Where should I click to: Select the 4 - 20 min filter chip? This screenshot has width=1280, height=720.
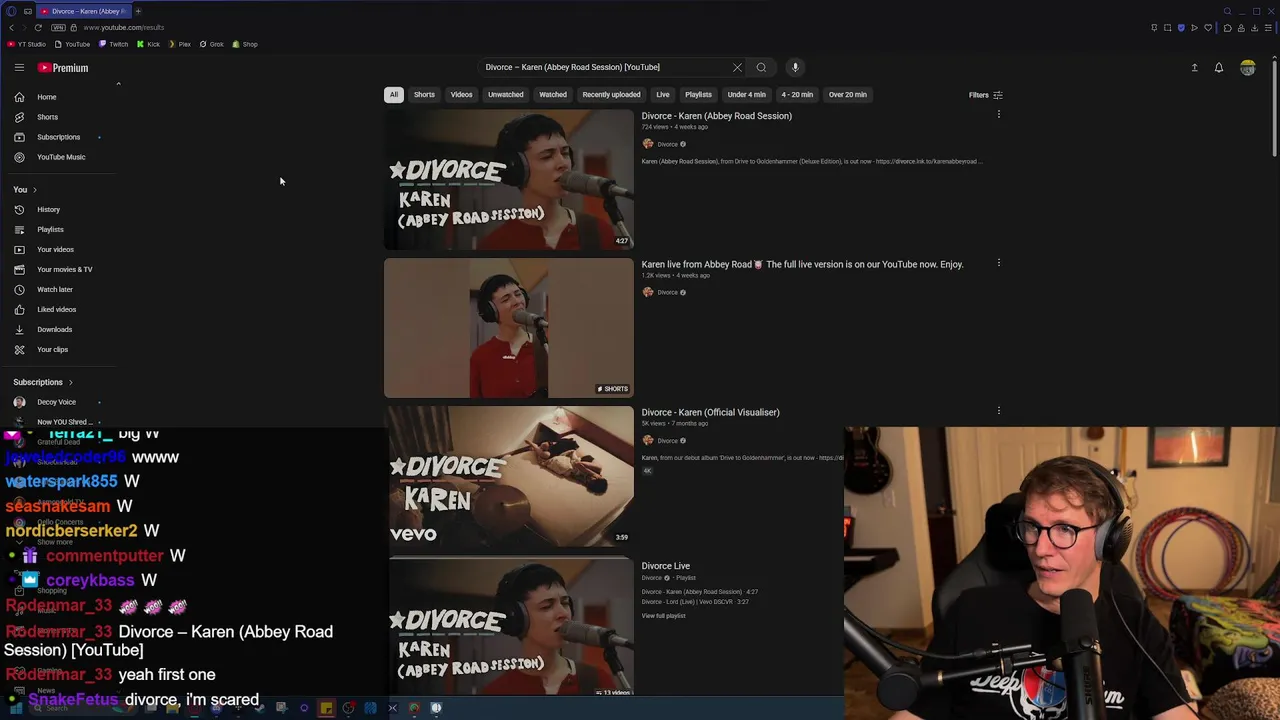pyautogui.click(x=797, y=95)
